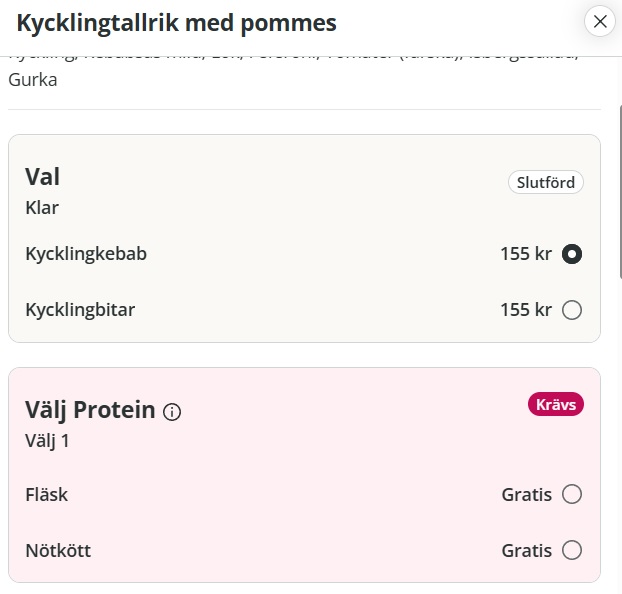Click the Välj Protein section heading

coord(90,409)
